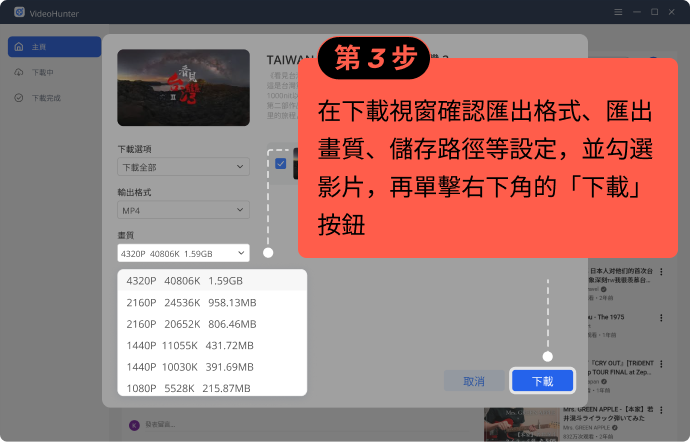
Task: Click the blue 下載 download button
Action: tap(543, 381)
